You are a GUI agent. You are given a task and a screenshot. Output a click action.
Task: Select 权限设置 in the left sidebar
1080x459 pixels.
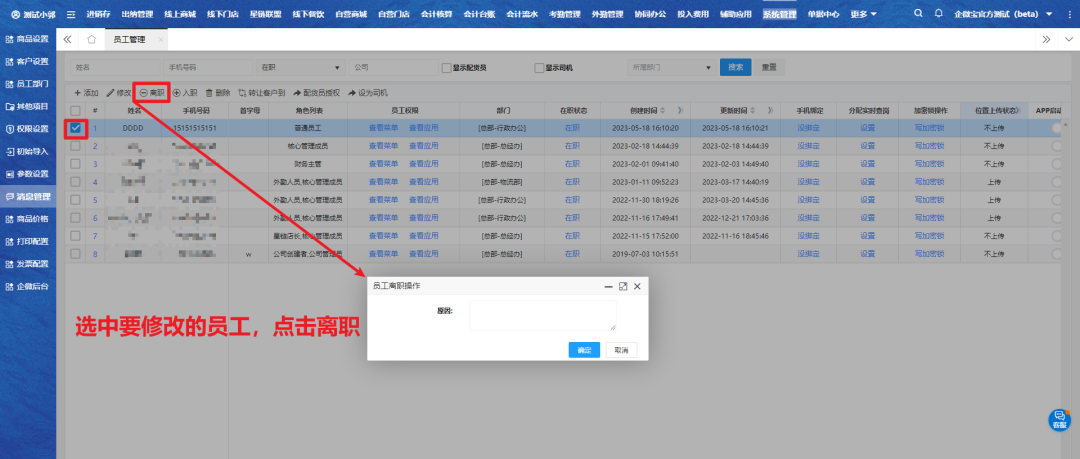pos(27,129)
